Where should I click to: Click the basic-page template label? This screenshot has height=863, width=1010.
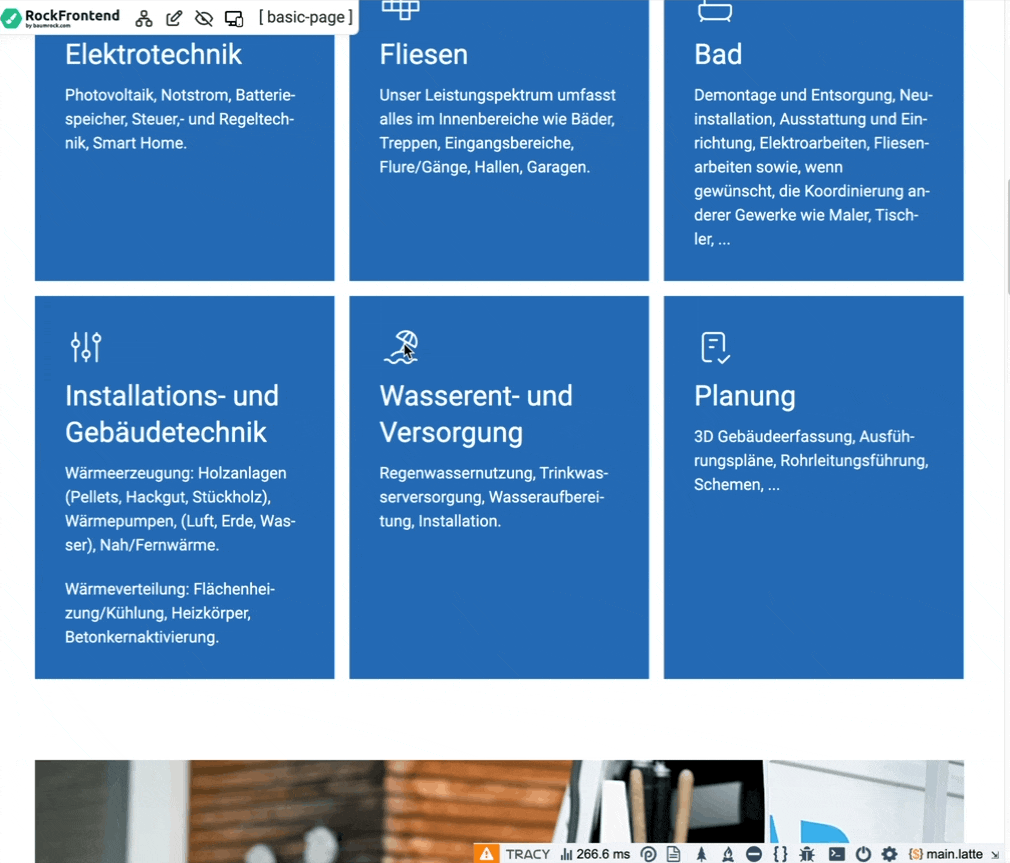305,18
